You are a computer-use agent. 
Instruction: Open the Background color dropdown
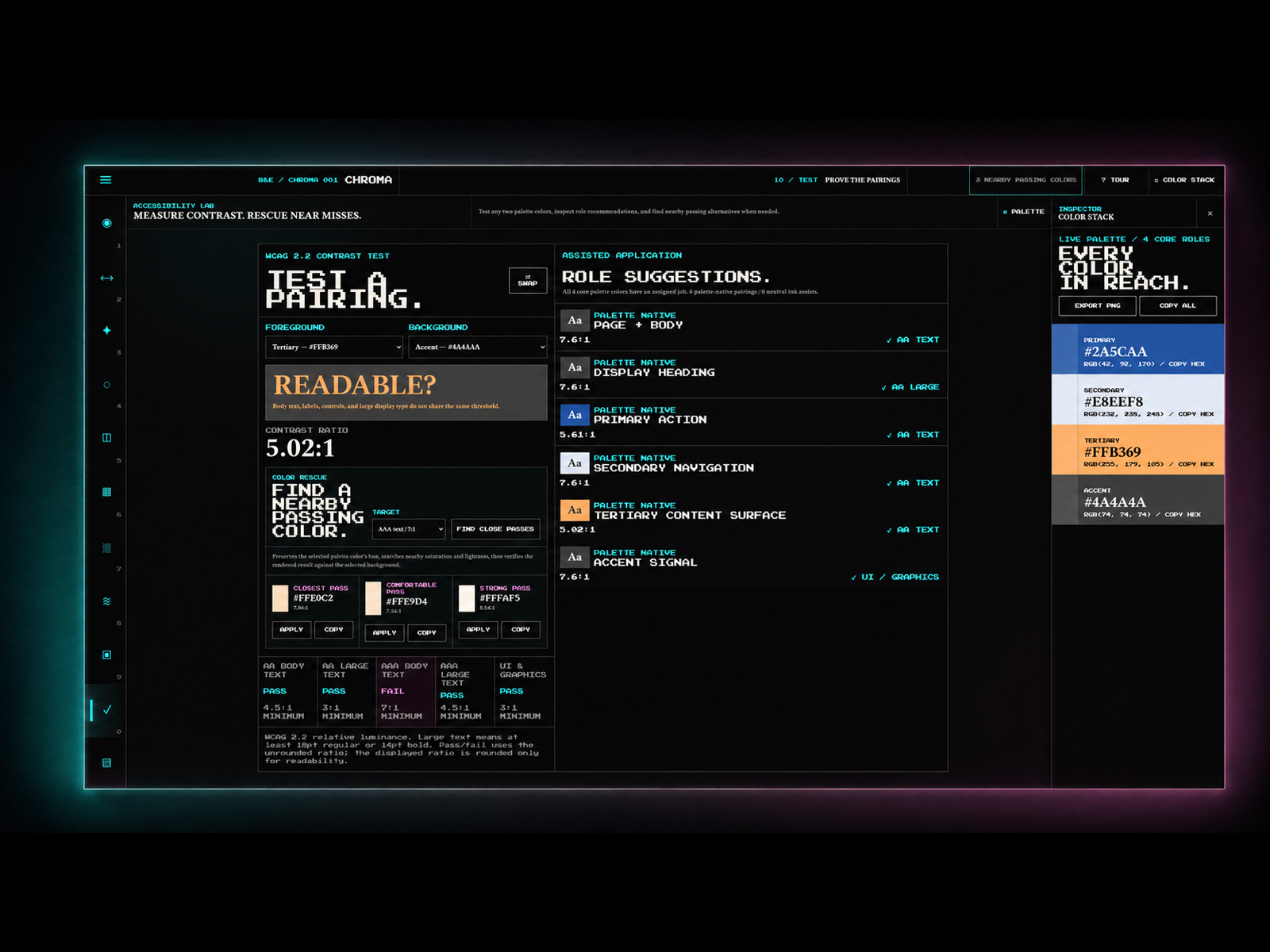pyautogui.click(x=478, y=347)
